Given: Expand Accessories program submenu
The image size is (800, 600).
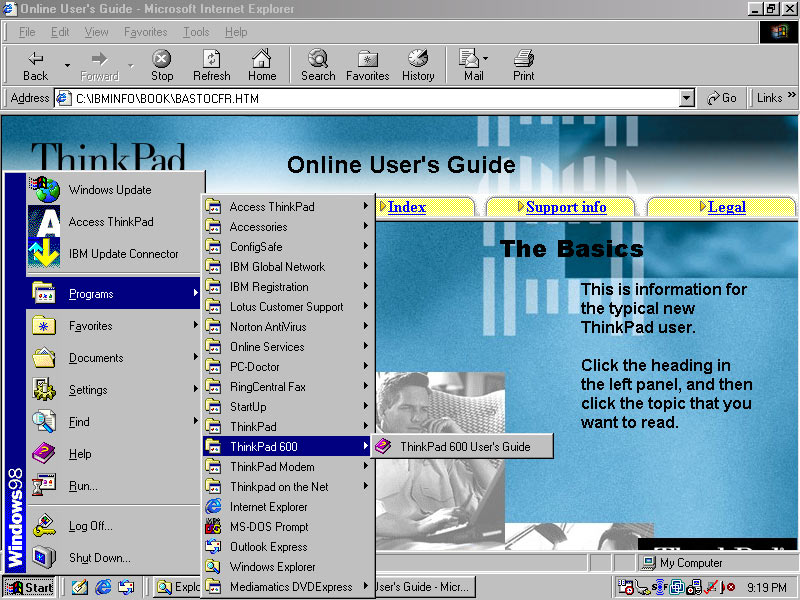Looking at the screenshot, I should point(288,227).
